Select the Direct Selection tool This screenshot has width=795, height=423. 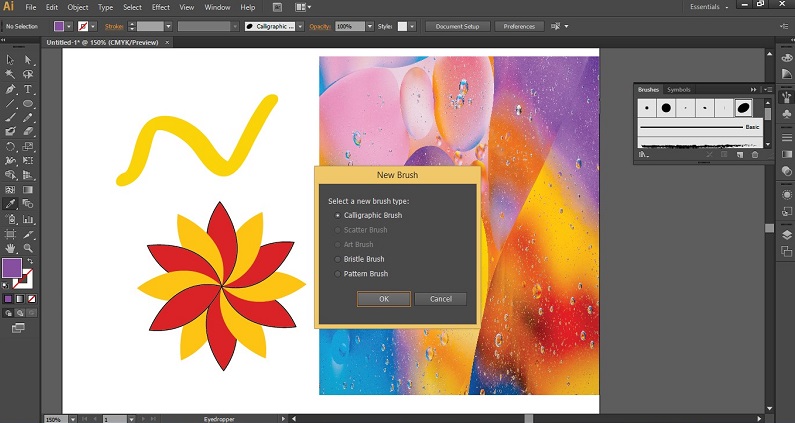28,60
